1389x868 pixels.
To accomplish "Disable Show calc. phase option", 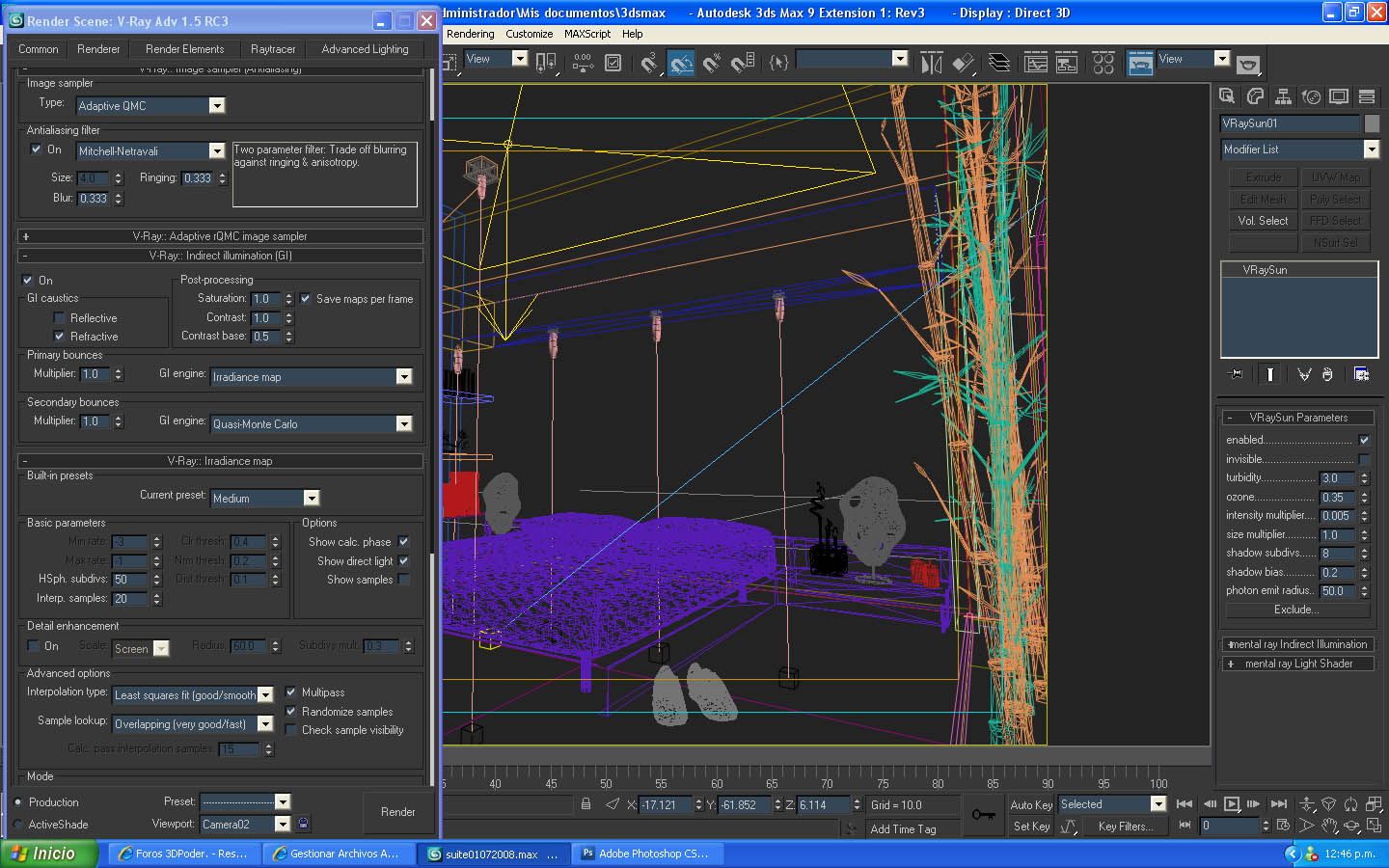I will pos(403,542).
